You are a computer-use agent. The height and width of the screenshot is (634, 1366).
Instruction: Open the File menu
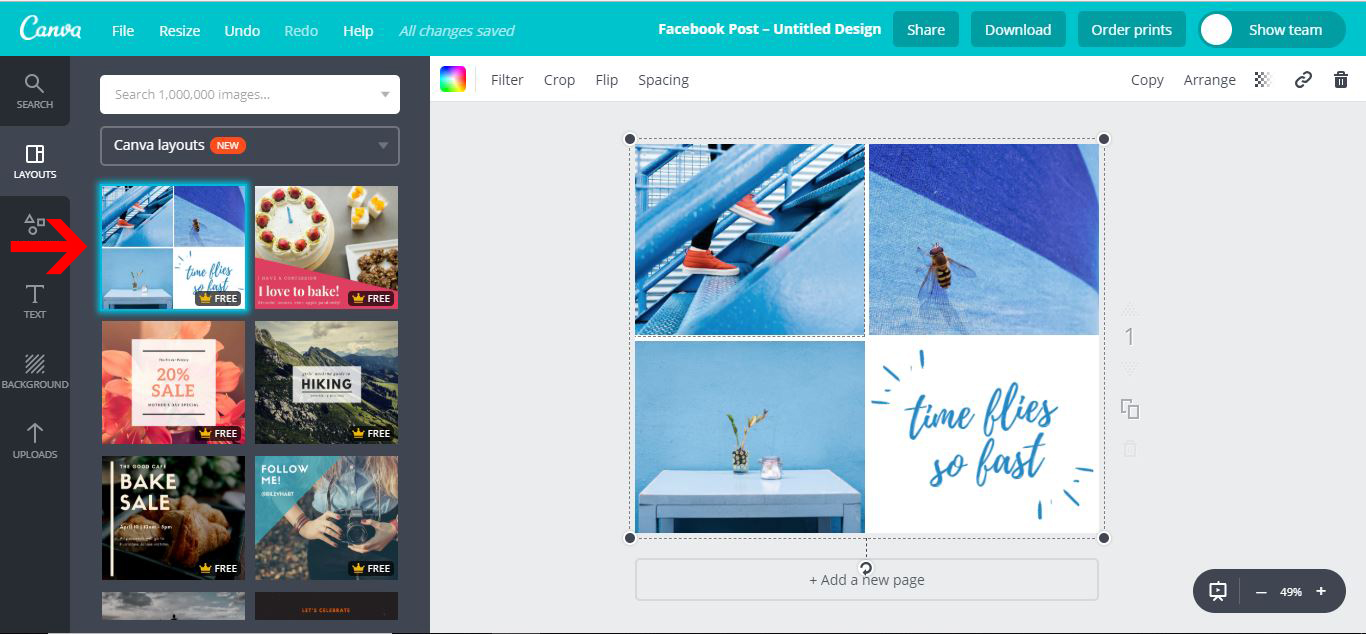point(122,30)
